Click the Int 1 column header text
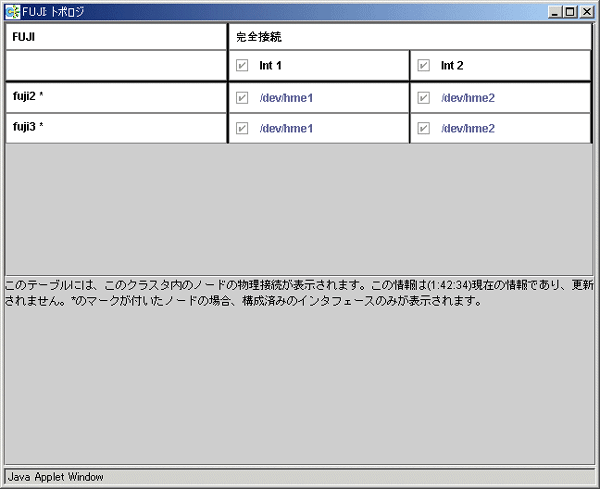Image resolution: width=600 pixels, height=489 pixels. click(270, 65)
